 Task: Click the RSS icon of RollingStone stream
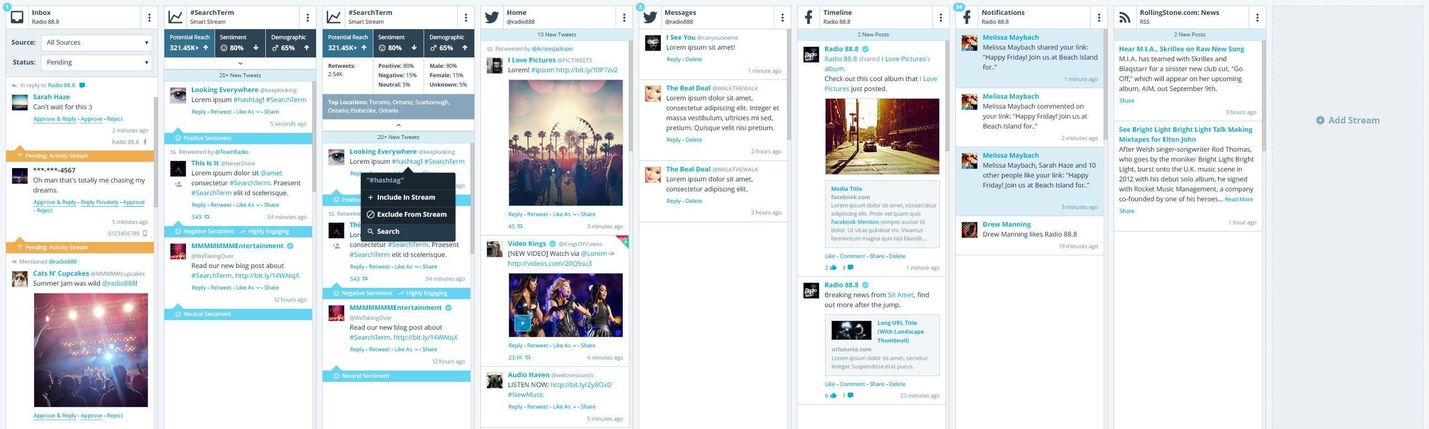click(1125, 17)
